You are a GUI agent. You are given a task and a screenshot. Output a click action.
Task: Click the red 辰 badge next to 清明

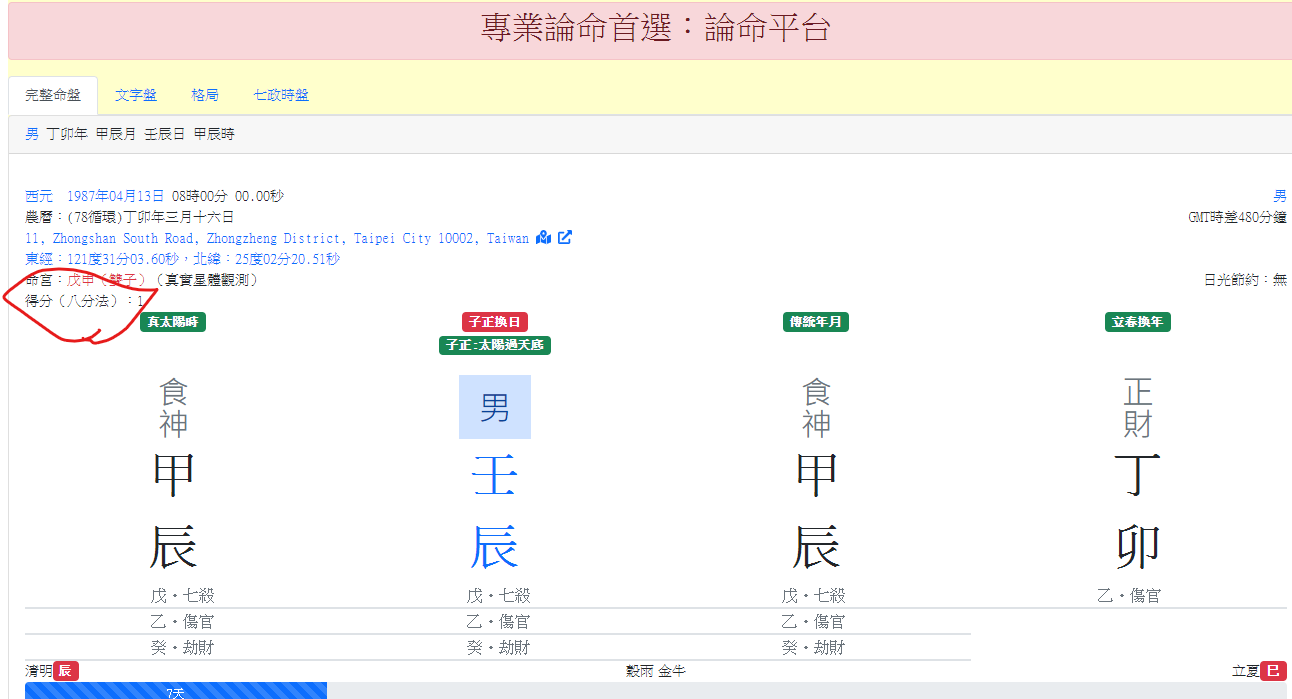[66, 671]
